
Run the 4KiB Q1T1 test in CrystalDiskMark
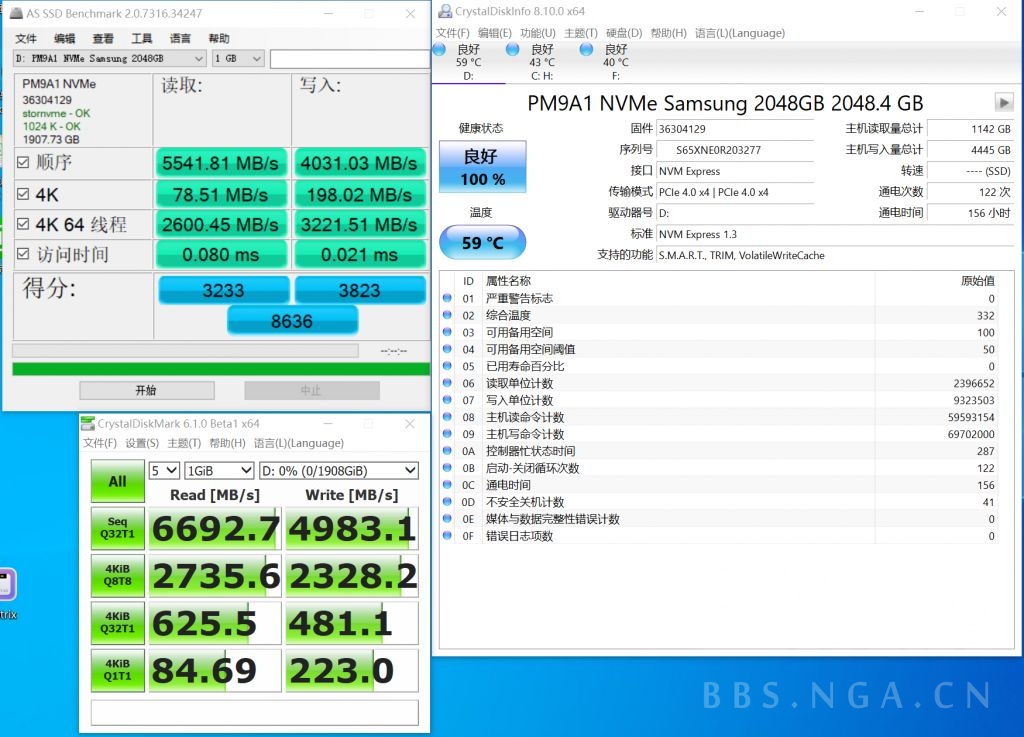coord(117,670)
